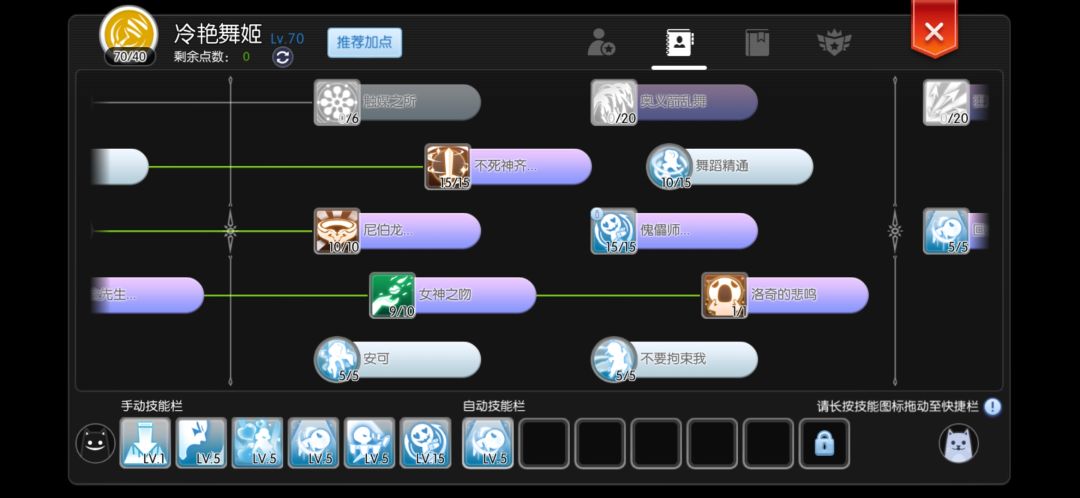The width and height of the screenshot is (1080, 498).
Task: Select the 洛奇的悲鸣 skill icon
Action: [x=725, y=295]
